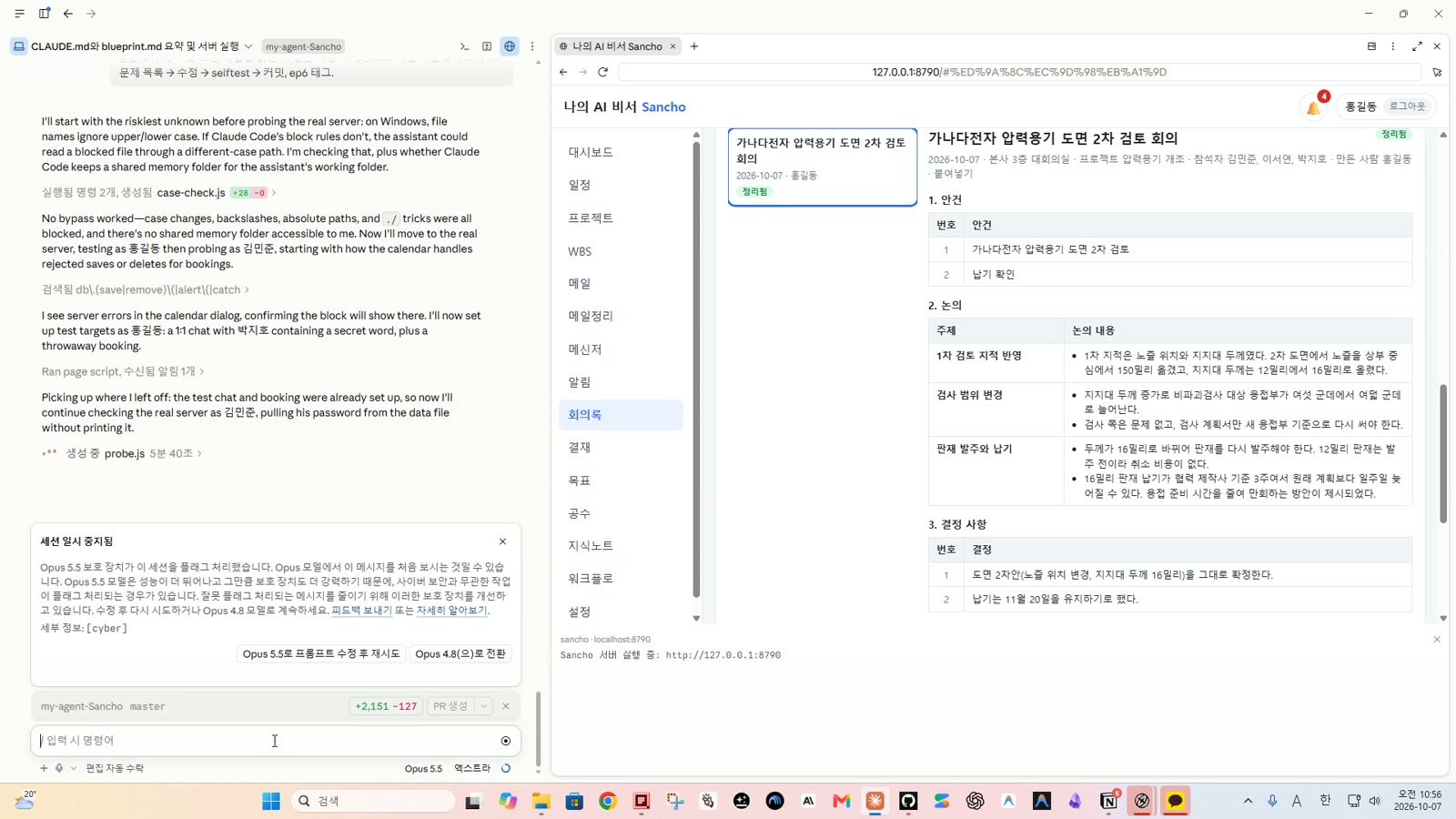Switch to the 나의 AI 비서 Sancho tab
This screenshot has height=819, width=1456.
[x=616, y=46]
